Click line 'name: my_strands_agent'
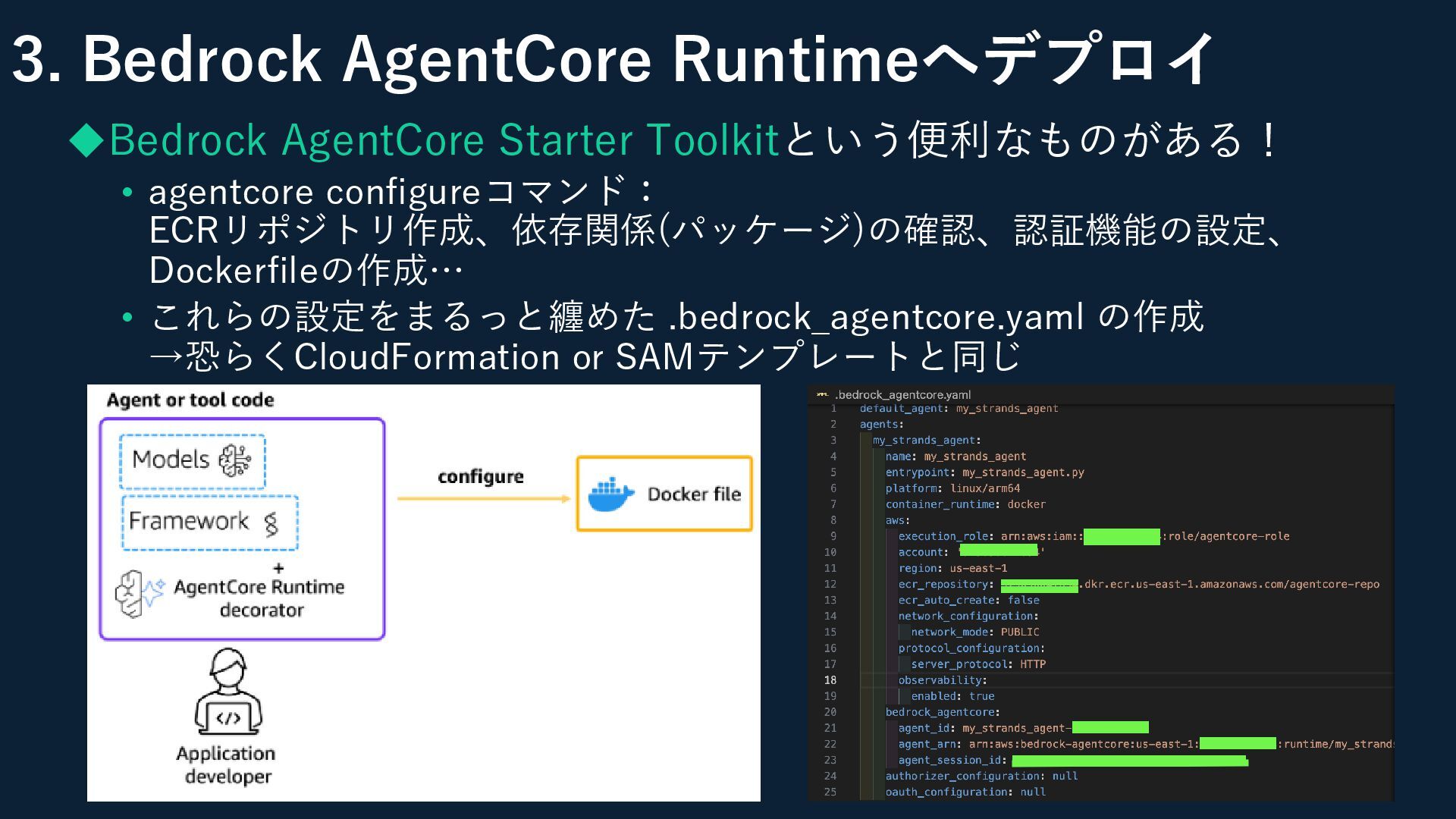 click(x=955, y=457)
